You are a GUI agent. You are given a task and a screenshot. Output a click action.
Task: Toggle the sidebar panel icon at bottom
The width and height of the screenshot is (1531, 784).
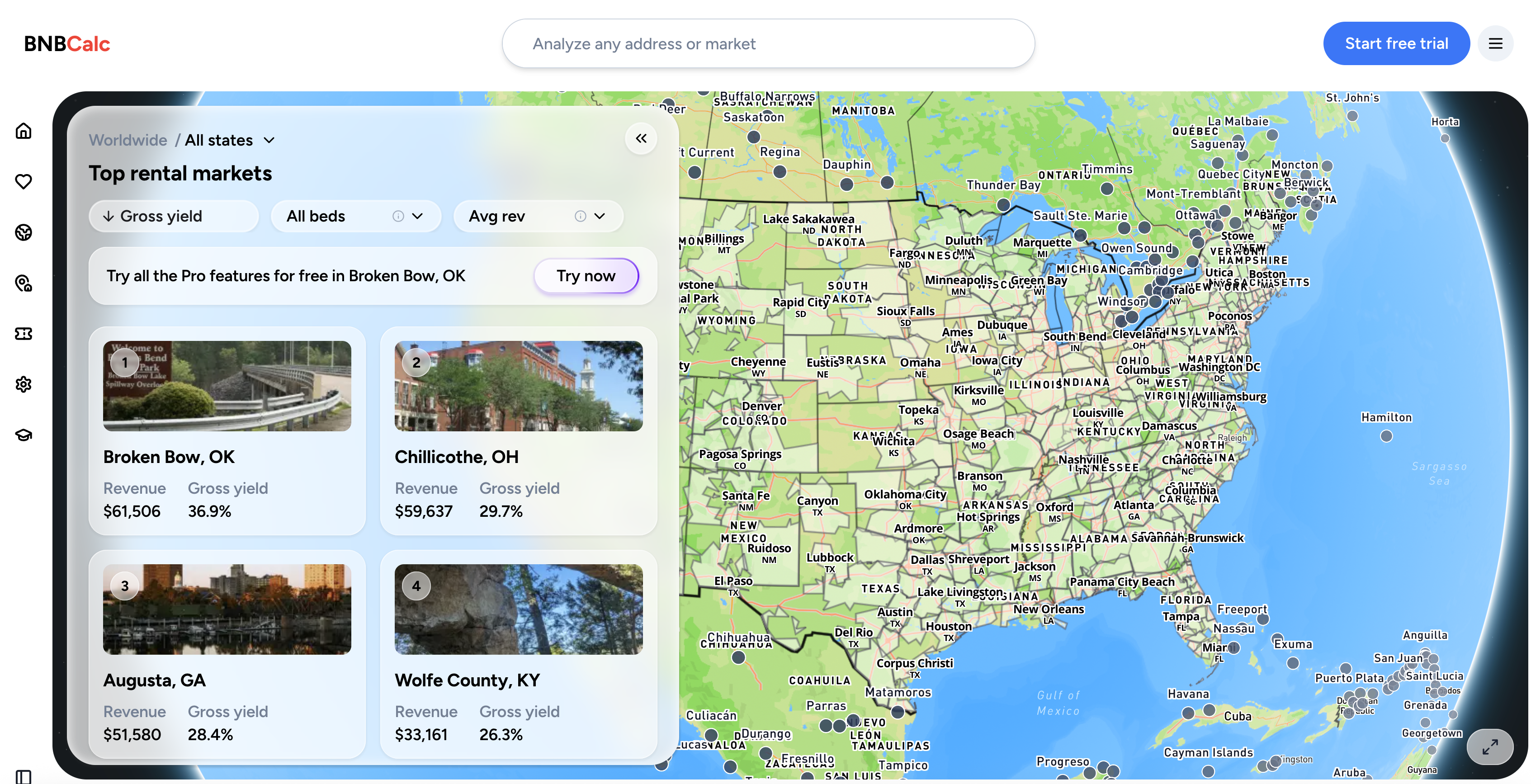(x=23, y=776)
